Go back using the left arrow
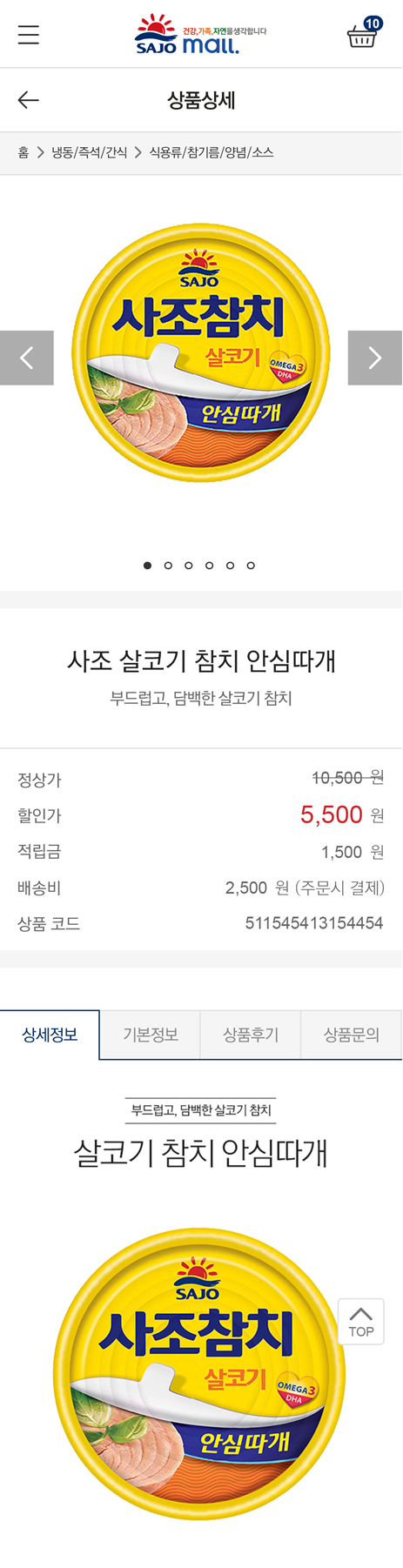 (x=29, y=100)
